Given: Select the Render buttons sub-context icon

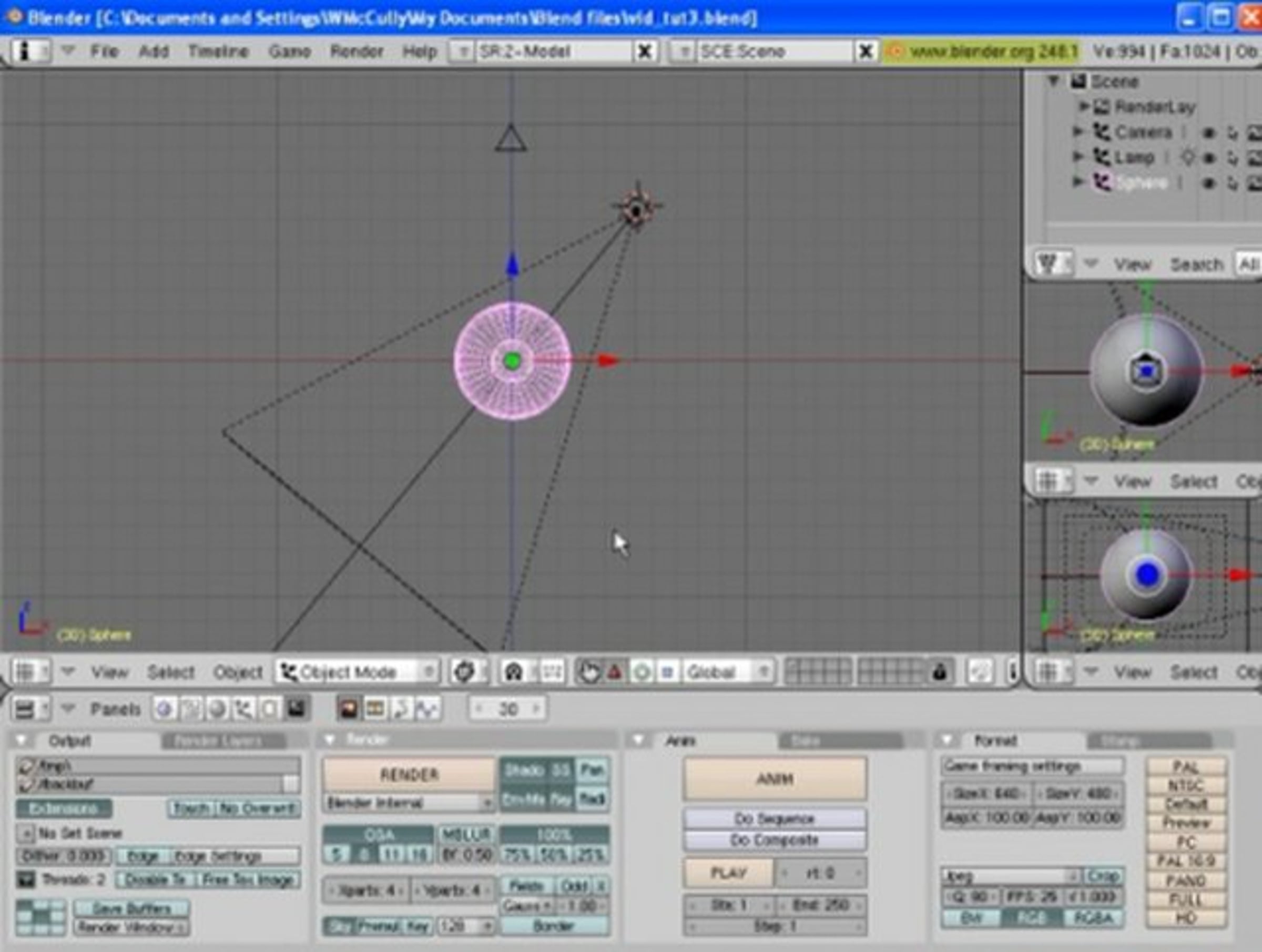Looking at the screenshot, I should (348, 709).
